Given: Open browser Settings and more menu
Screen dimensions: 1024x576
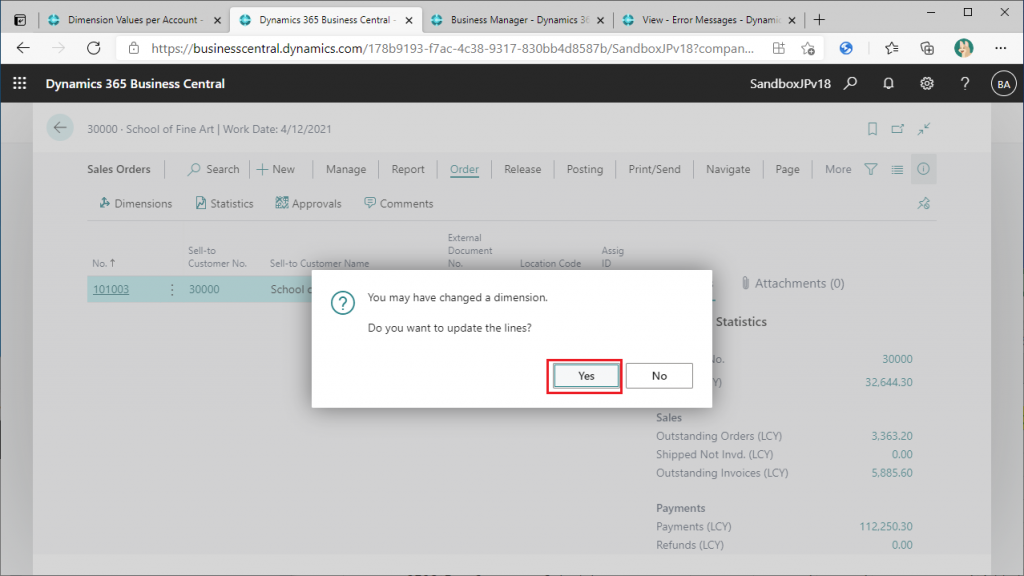Looking at the screenshot, I should point(1000,48).
